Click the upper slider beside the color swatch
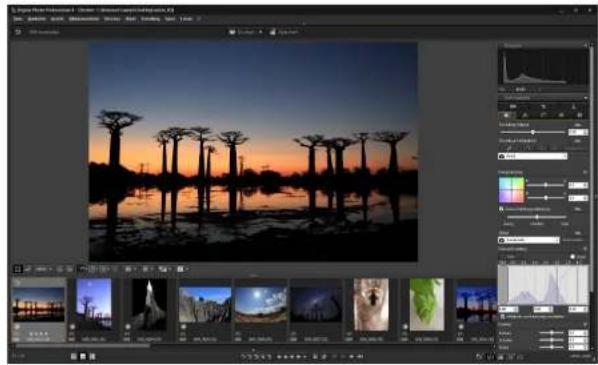This screenshot has width=598, height=365. point(546,185)
